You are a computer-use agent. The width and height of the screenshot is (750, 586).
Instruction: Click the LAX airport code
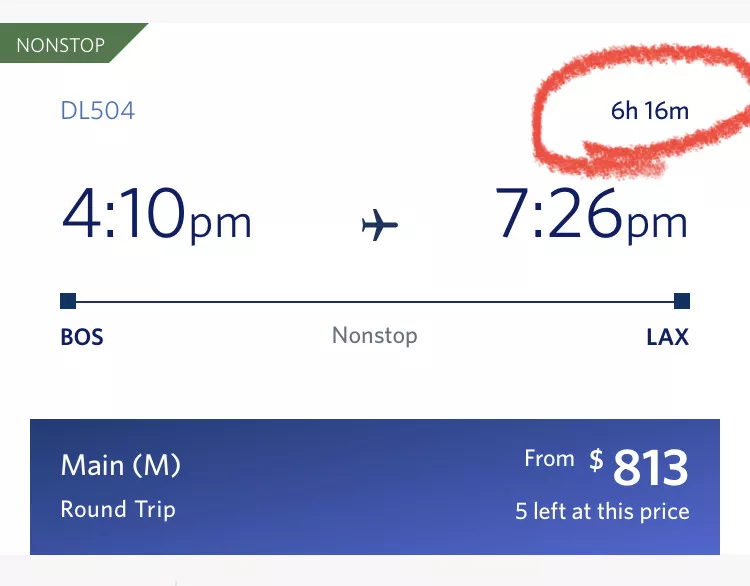coord(667,337)
